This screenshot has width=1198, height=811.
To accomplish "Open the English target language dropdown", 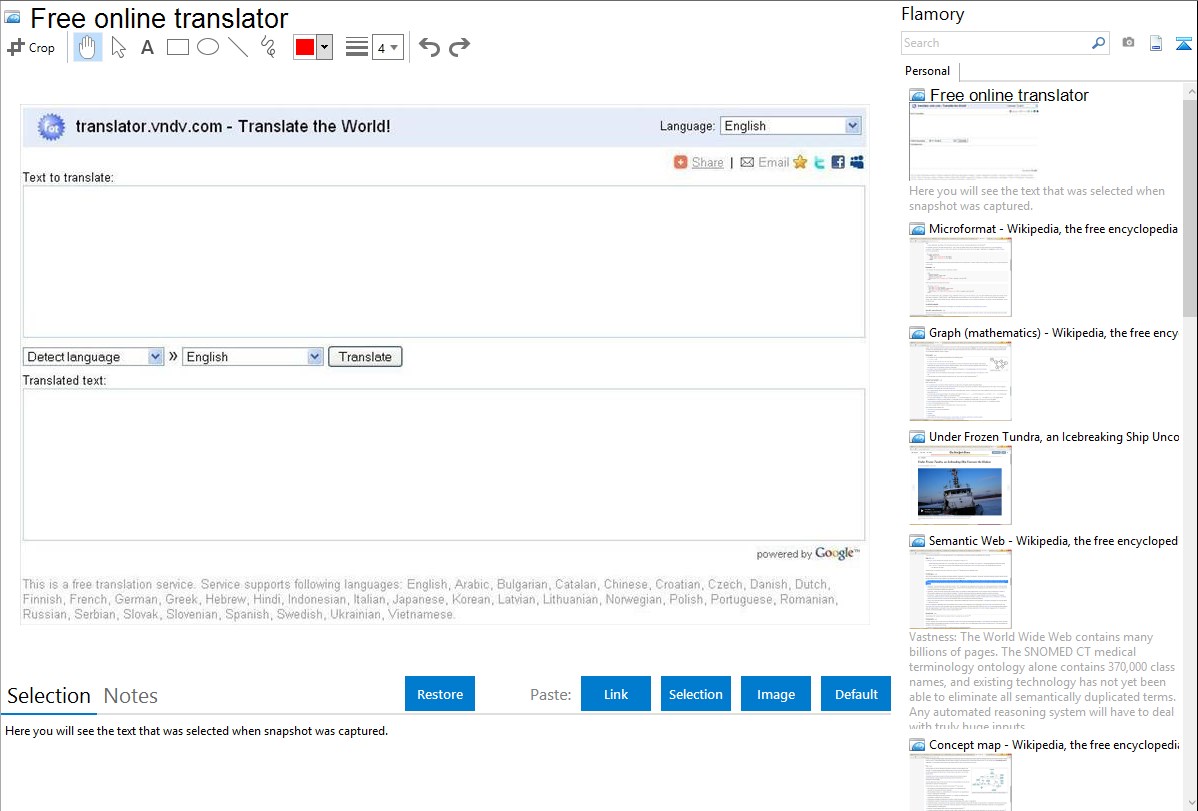I will click(253, 356).
